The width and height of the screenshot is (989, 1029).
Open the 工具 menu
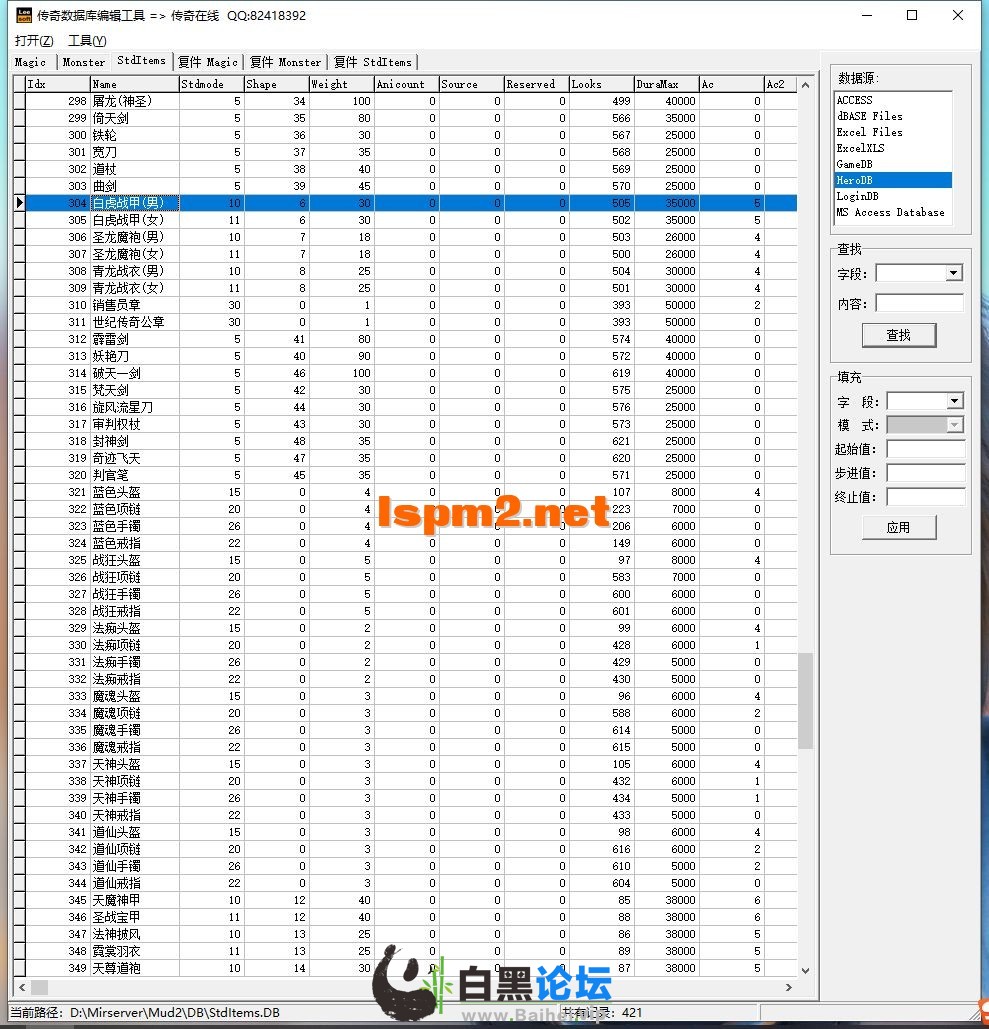tap(87, 40)
